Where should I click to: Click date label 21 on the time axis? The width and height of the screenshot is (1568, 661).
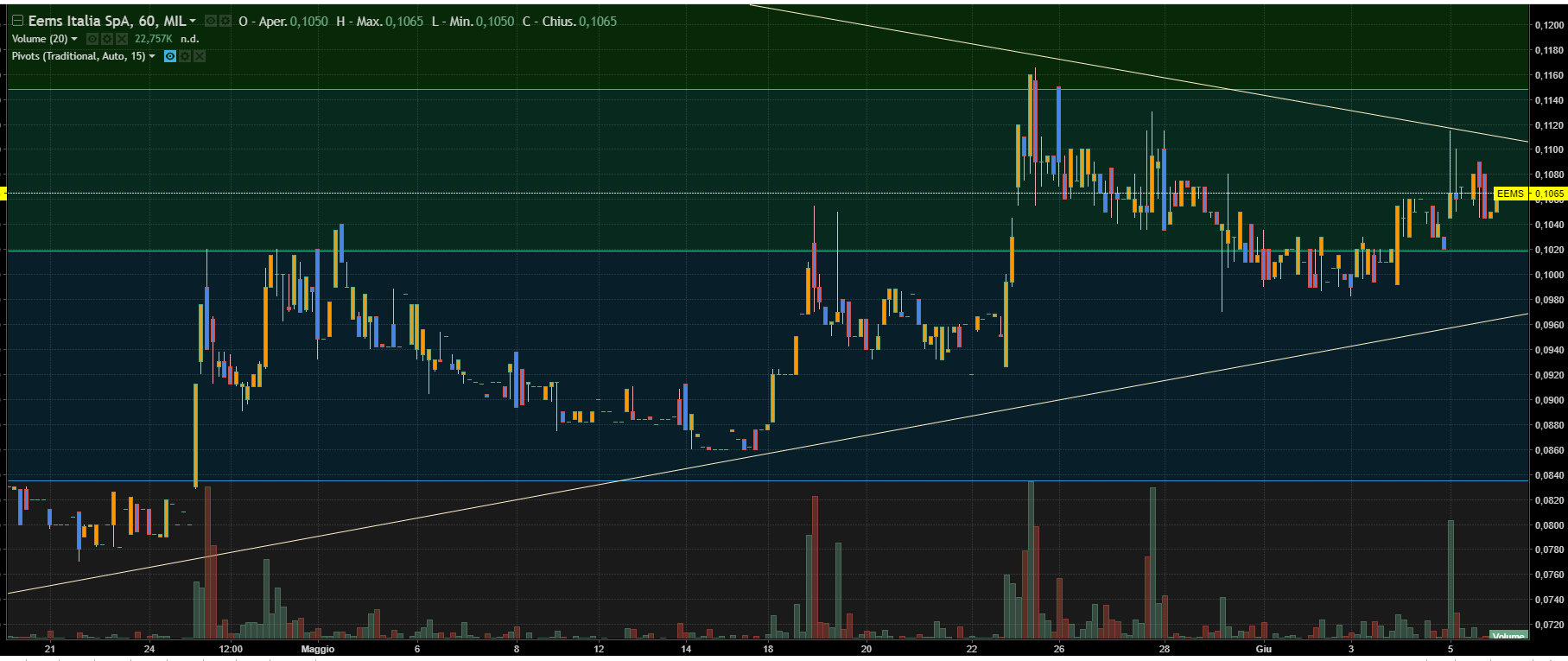click(50, 649)
